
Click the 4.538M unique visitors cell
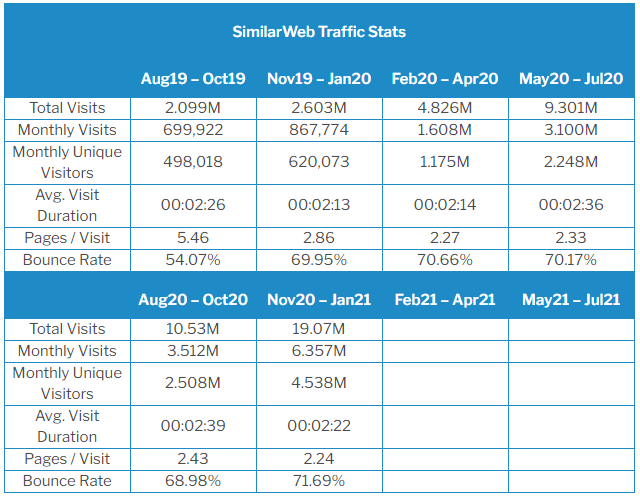(x=320, y=383)
